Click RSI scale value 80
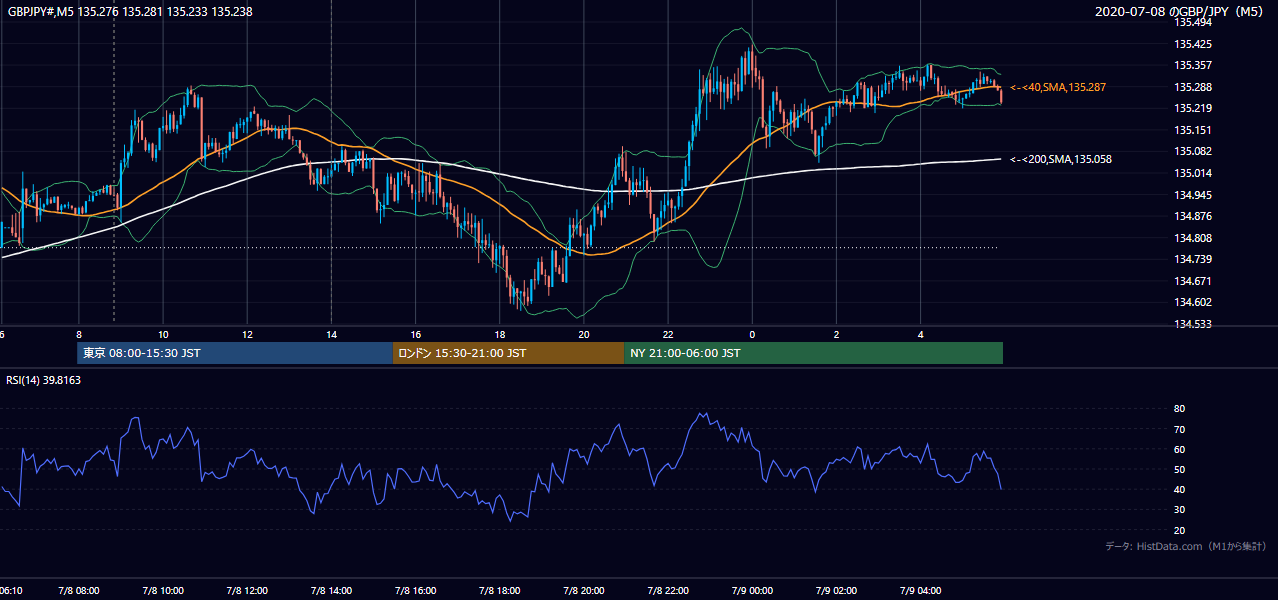Viewport: 1278px width, 600px height. click(x=1180, y=409)
